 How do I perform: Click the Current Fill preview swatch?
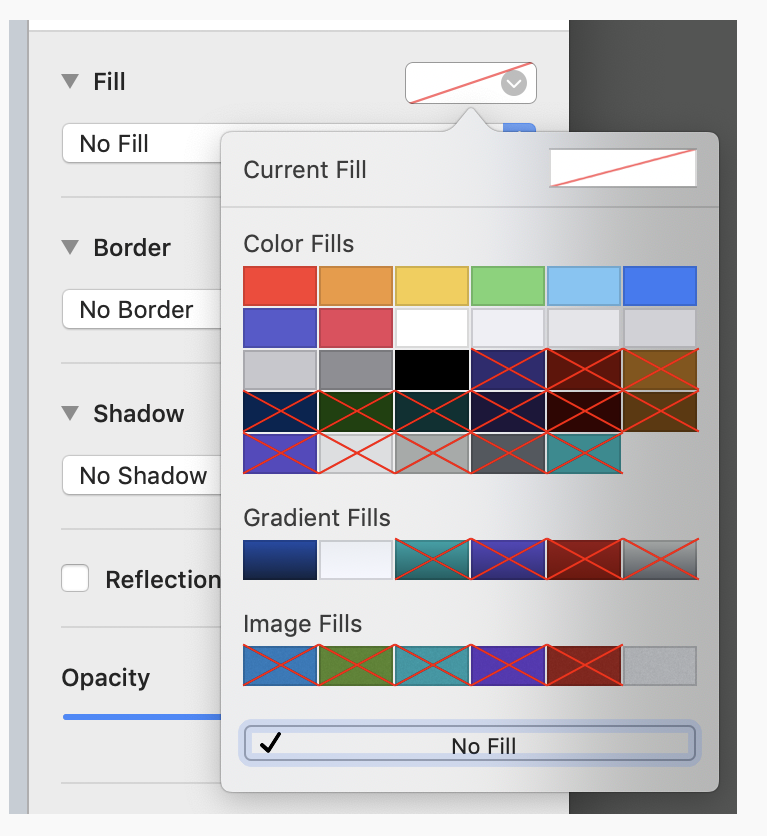622,169
